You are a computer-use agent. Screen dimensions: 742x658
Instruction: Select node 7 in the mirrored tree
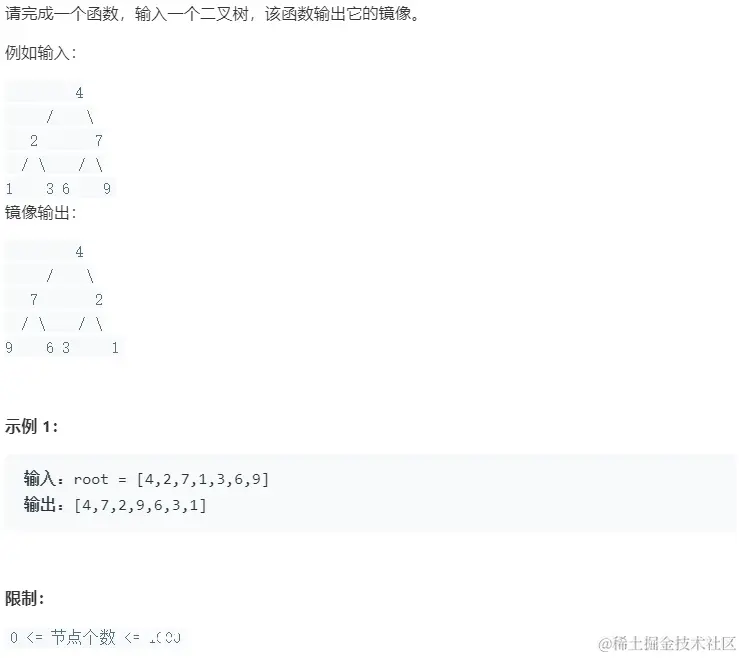pyautogui.click(x=34, y=300)
